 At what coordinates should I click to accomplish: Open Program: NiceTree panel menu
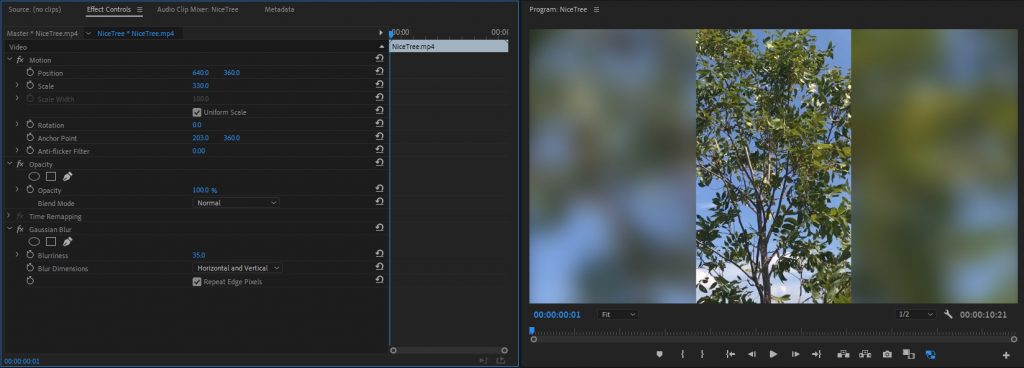point(596,10)
